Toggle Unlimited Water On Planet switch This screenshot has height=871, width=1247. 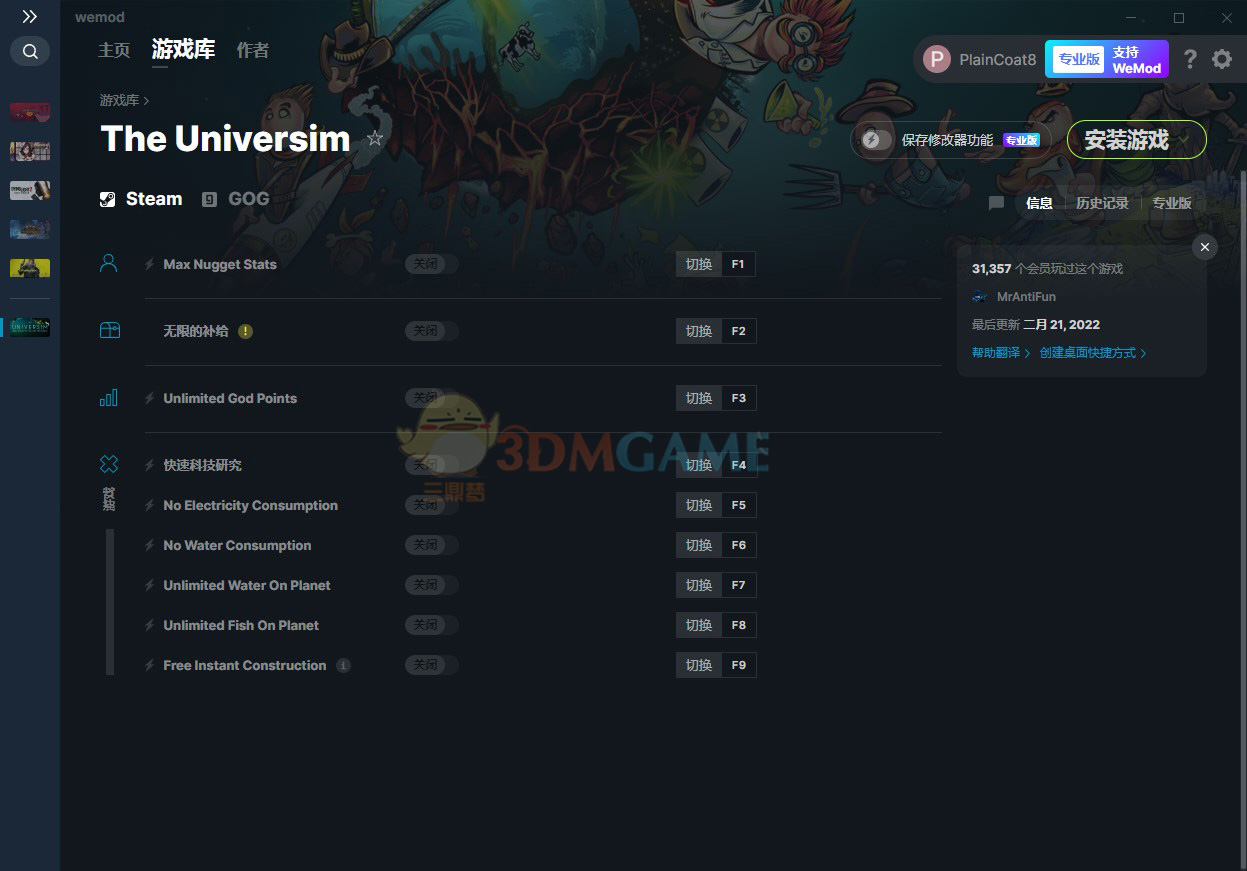tap(431, 585)
